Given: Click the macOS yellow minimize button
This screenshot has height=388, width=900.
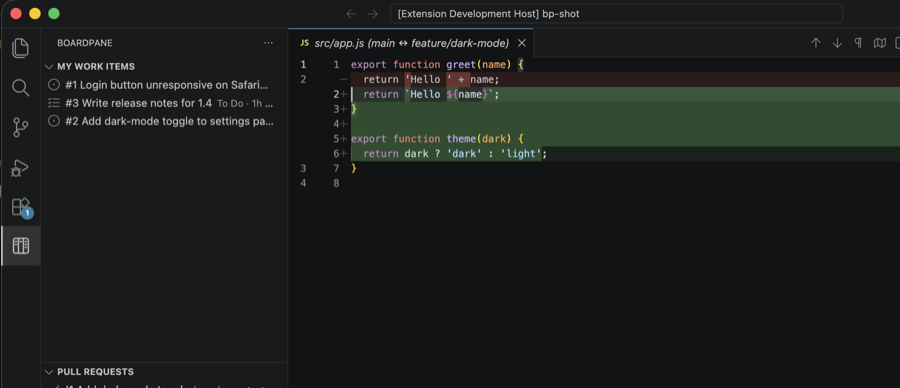Looking at the screenshot, I should [x=35, y=14].
